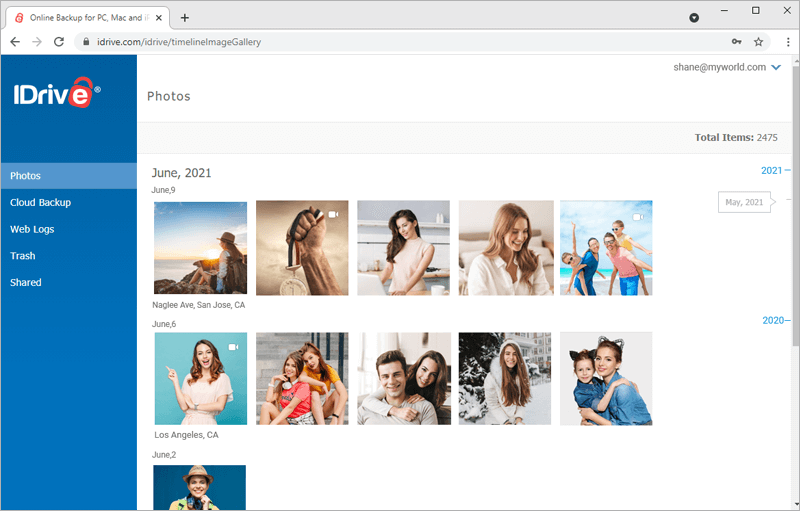This screenshot has width=800, height=511.
Task: Click the address bar URL field
Action: pos(403,42)
